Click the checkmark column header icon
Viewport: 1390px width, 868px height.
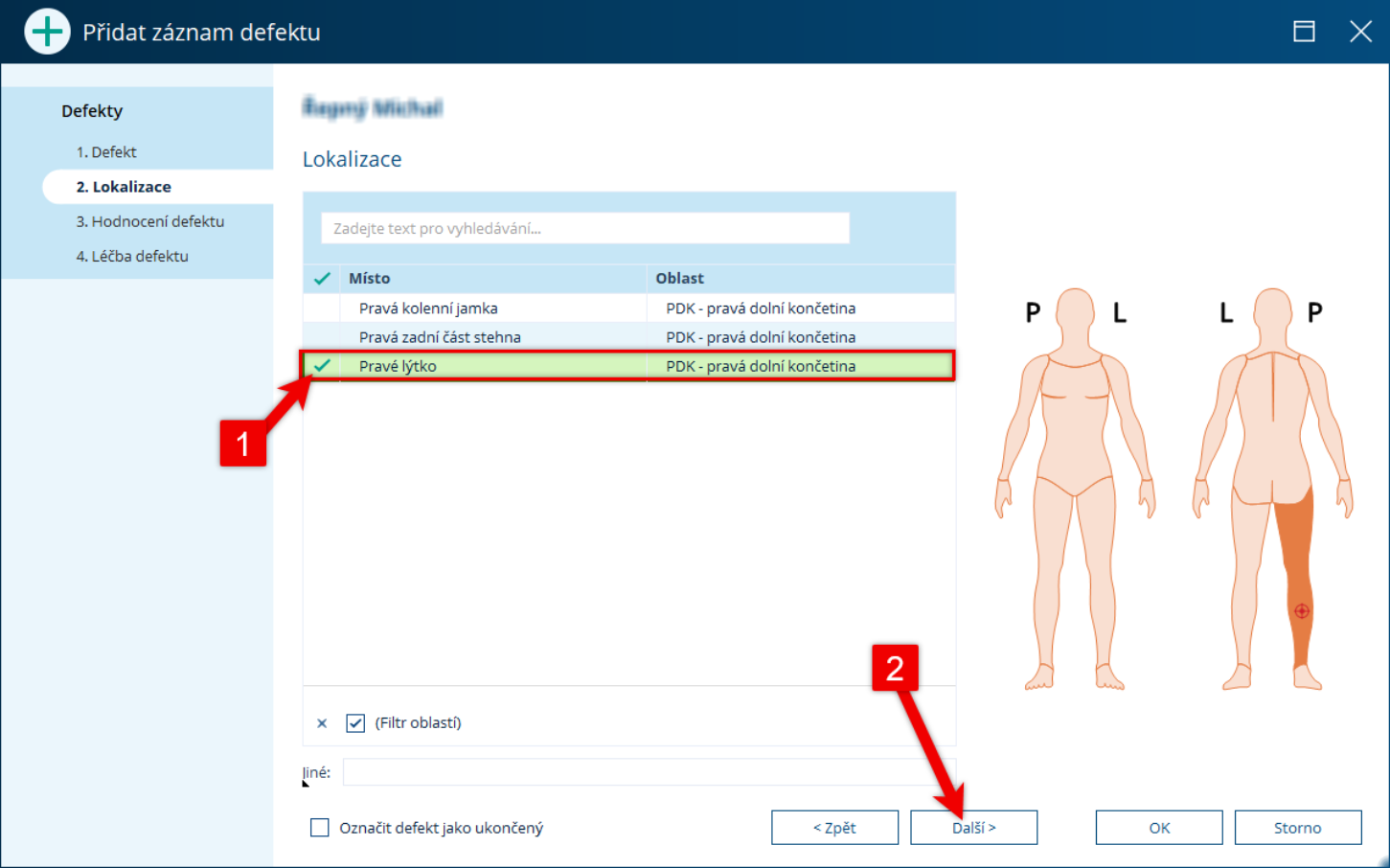322,279
